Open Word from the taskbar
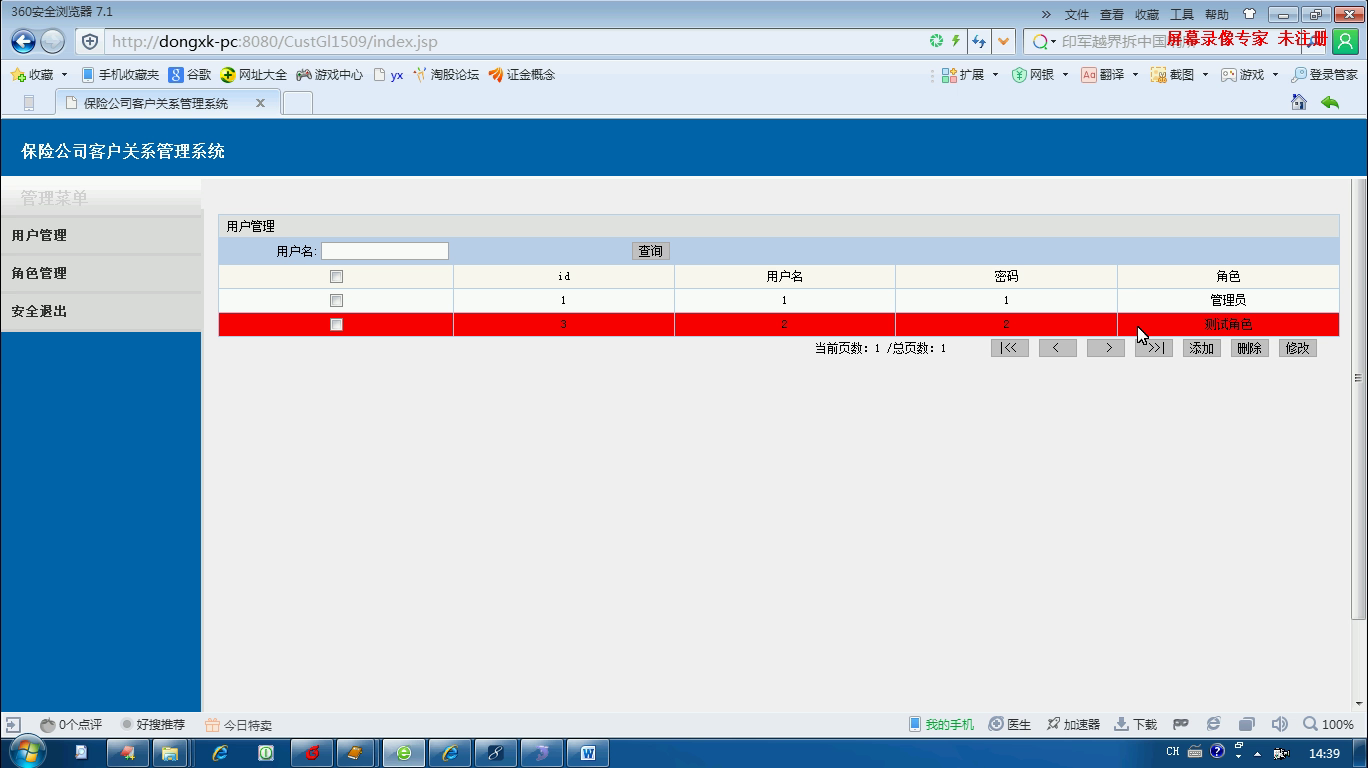The image size is (1368, 768). tap(587, 753)
